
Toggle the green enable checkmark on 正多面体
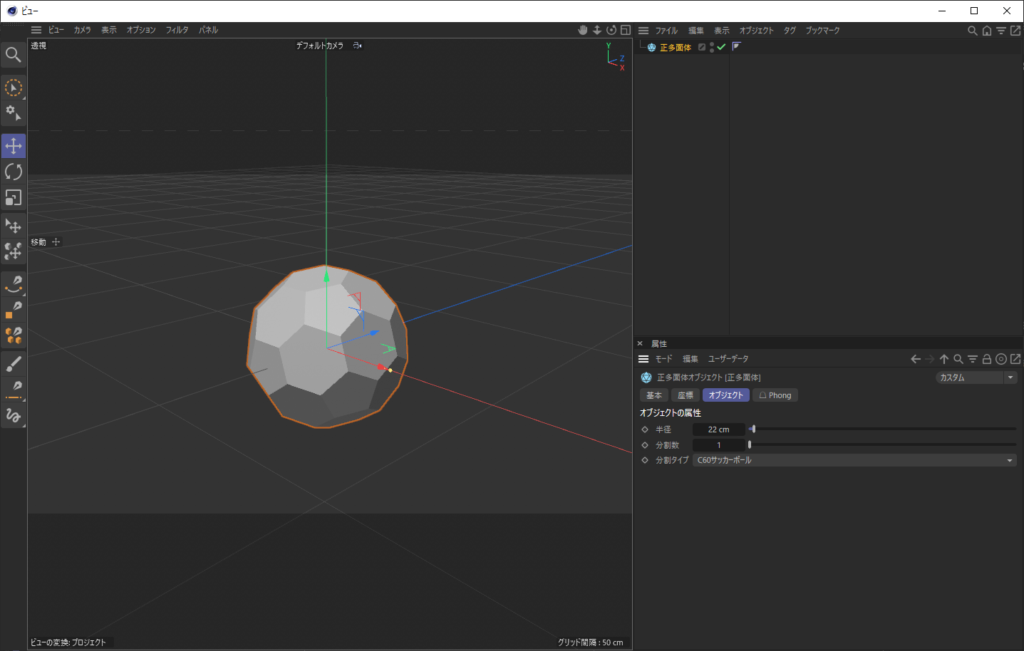click(721, 47)
